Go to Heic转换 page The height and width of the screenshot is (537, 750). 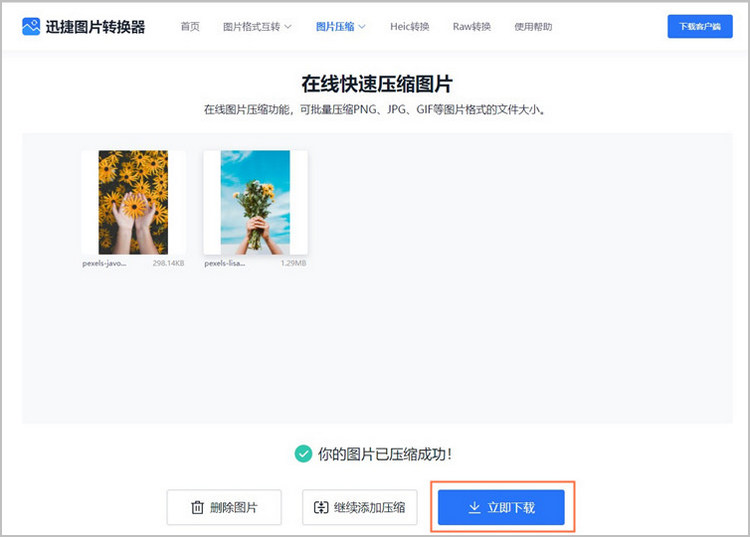tap(409, 27)
